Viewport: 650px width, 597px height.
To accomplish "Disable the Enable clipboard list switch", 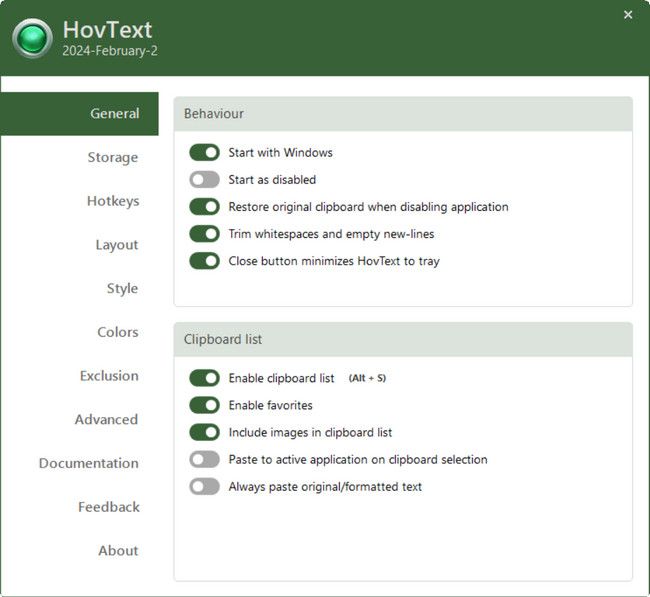I will tap(204, 378).
